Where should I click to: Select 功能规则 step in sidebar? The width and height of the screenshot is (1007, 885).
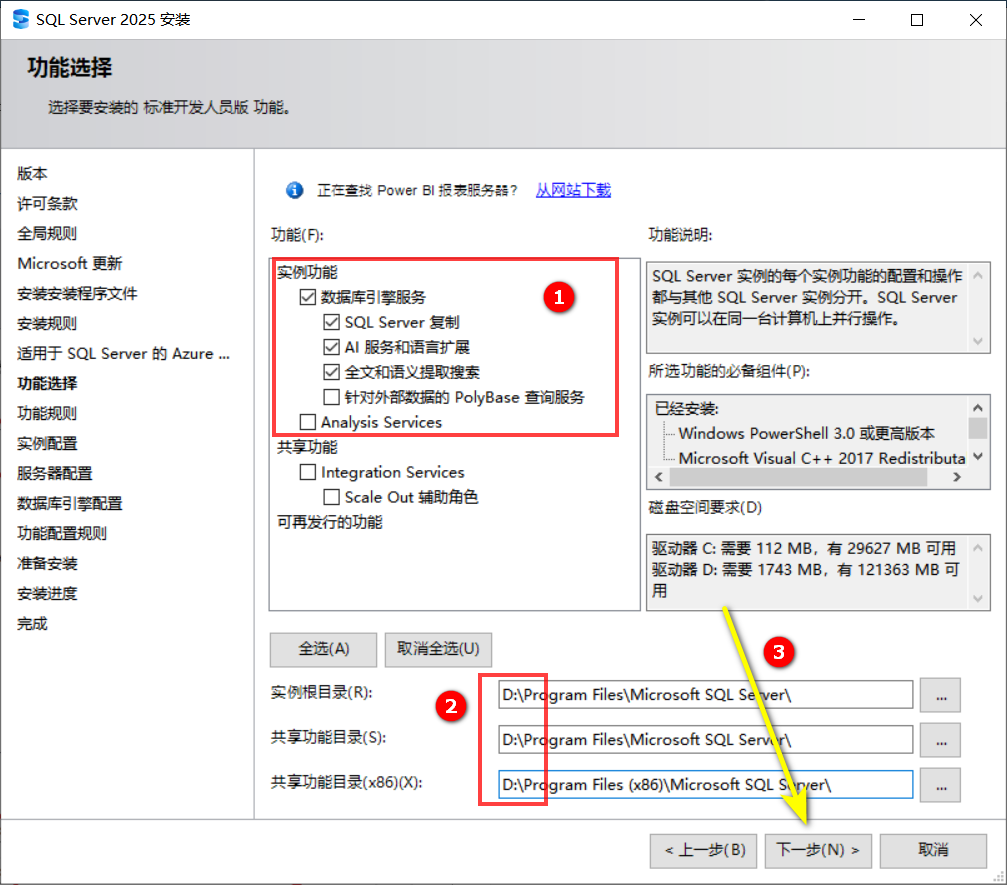point(47,414)
